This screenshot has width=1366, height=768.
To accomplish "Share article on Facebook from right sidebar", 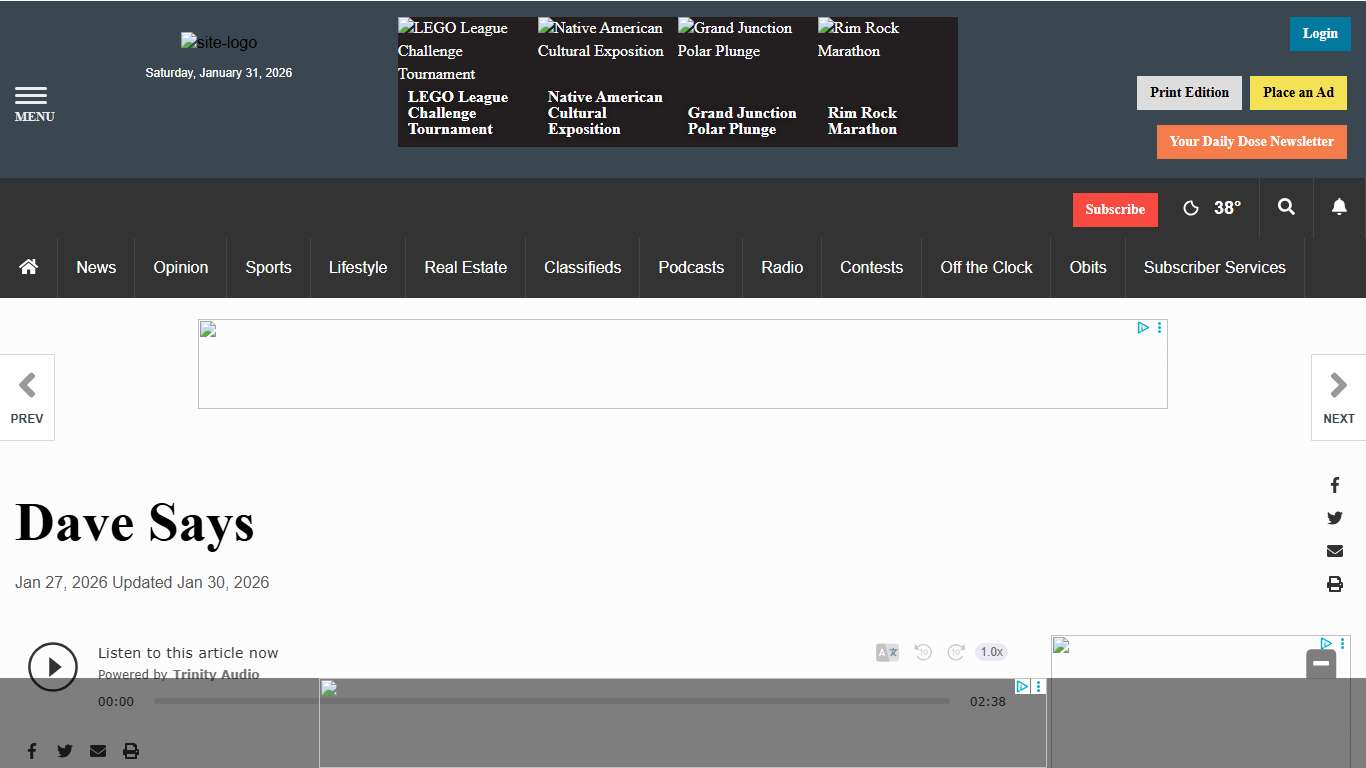I will 1334,485.
